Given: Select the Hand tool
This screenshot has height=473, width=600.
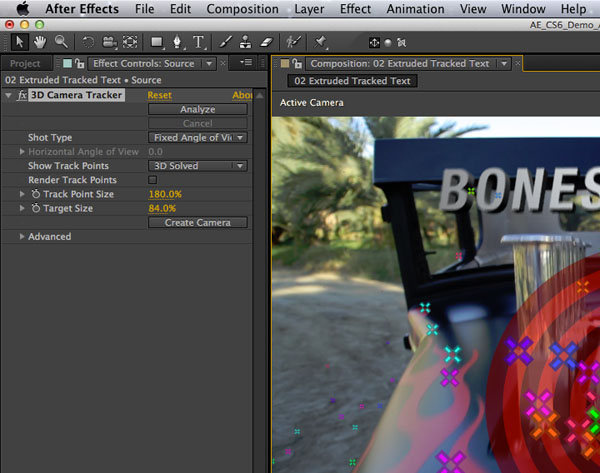Looking at the screenshot, I should [x=40, y=42].
